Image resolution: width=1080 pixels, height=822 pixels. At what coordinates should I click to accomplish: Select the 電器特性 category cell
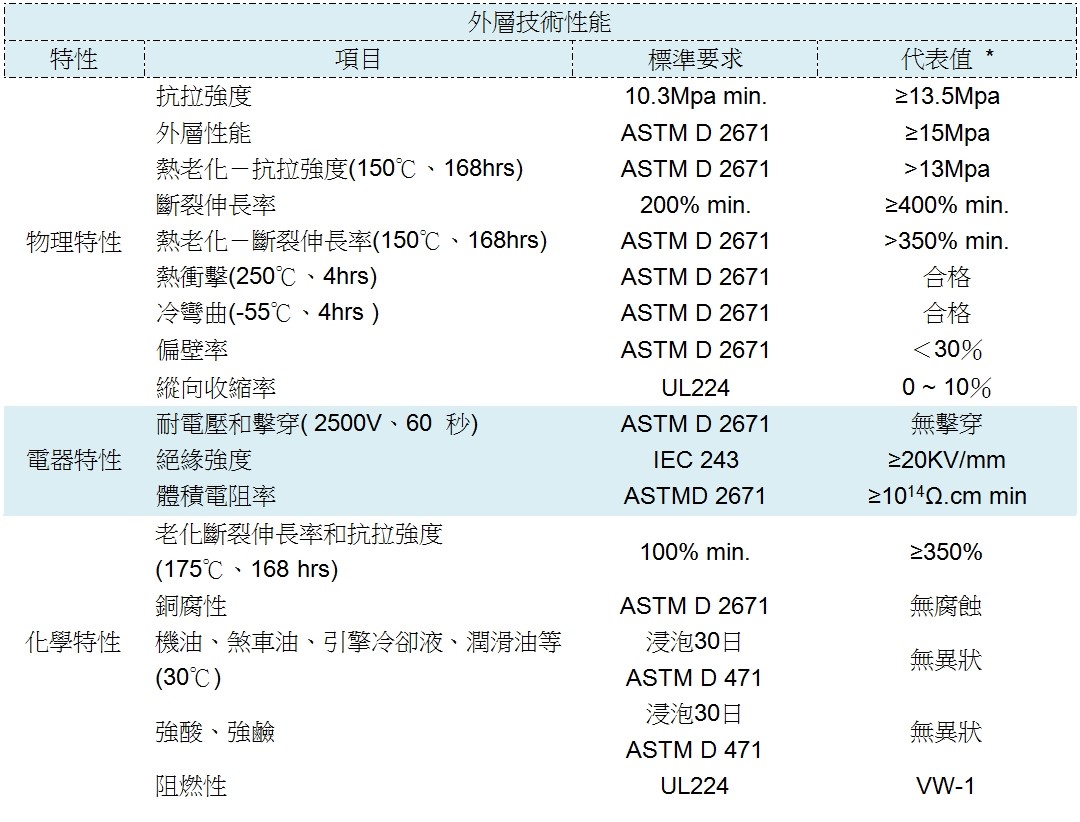(x=75, y=460)
